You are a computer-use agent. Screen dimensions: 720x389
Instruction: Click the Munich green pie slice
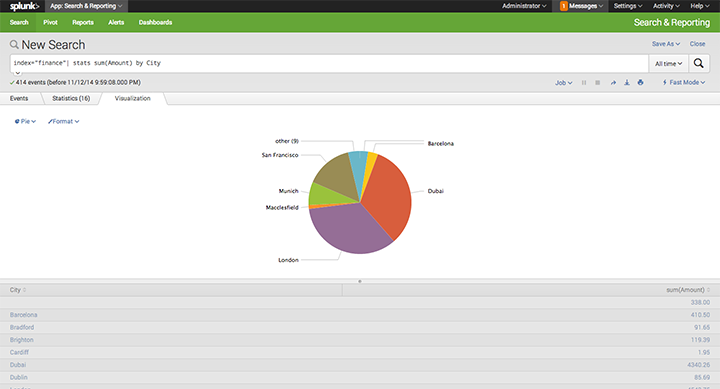(x=324, y=195)
